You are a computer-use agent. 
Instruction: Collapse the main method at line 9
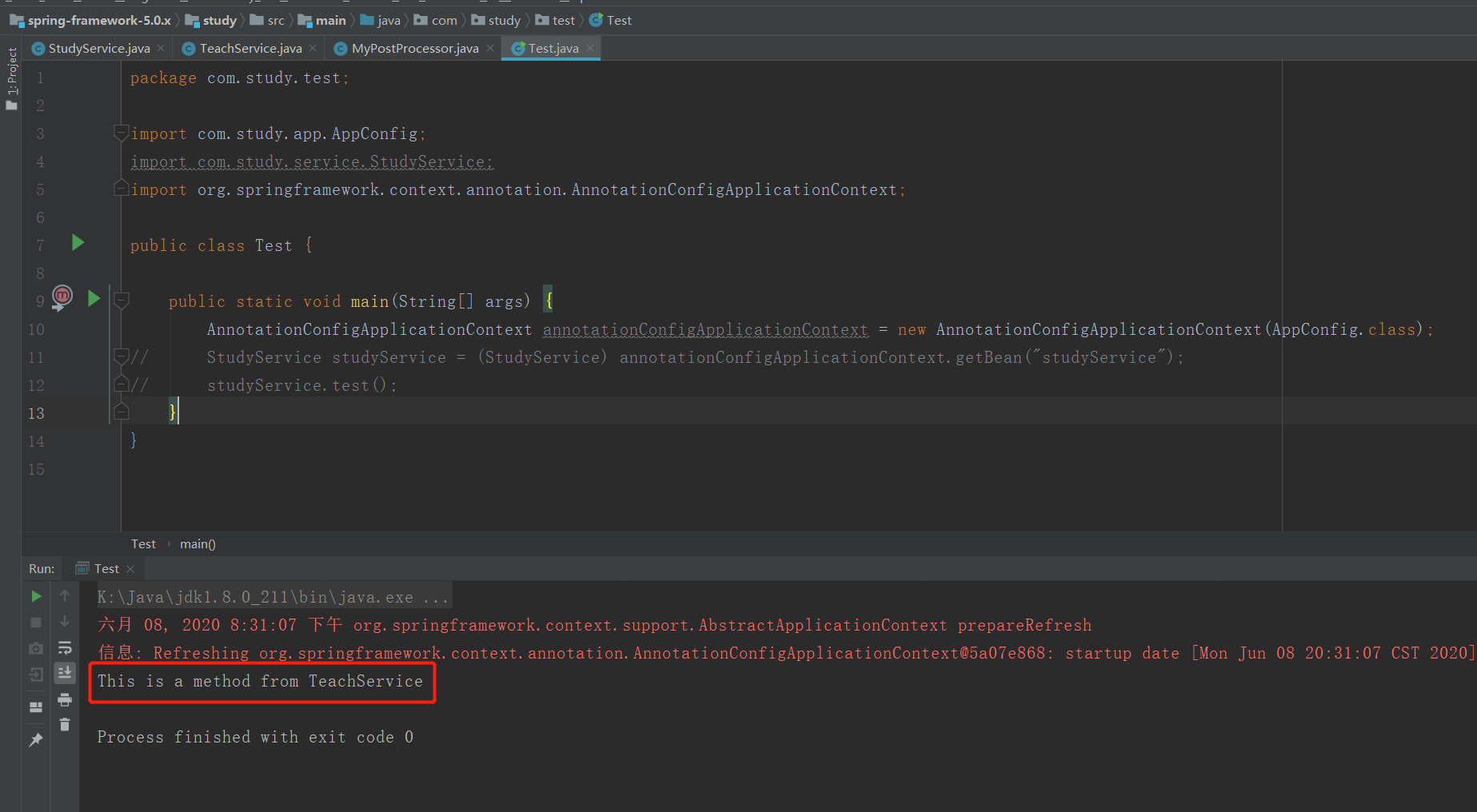coord(122,301)
